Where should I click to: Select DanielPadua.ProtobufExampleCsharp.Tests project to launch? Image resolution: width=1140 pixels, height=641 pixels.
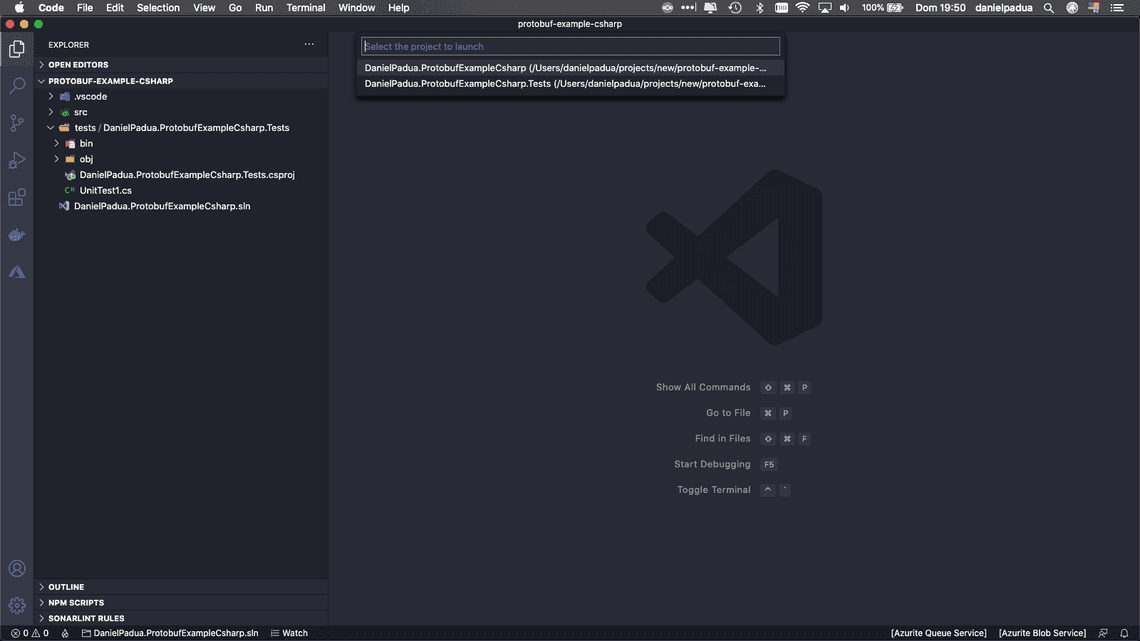click(565, 84)
